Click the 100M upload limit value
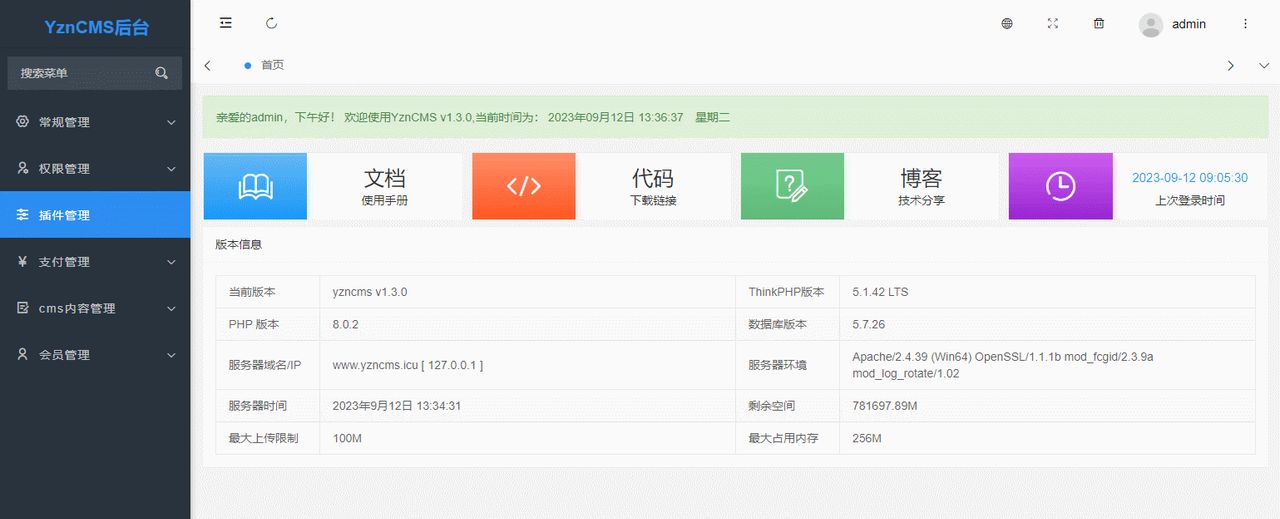Image resolution: width=1280 pixels, height=519 pixels. pyautogui.click(x=347, y=438)
